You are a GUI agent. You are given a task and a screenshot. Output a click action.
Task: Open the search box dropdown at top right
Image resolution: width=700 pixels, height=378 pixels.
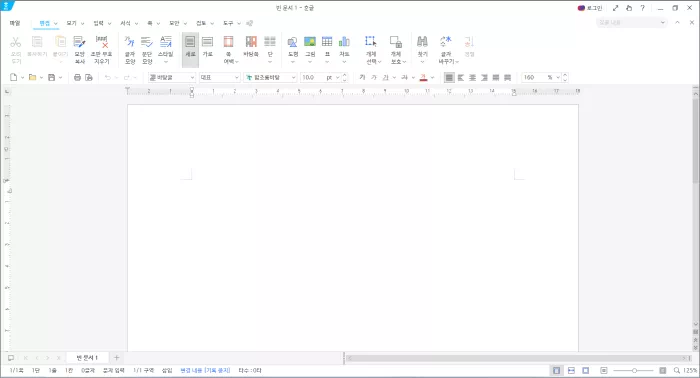[x=662, y=22]
